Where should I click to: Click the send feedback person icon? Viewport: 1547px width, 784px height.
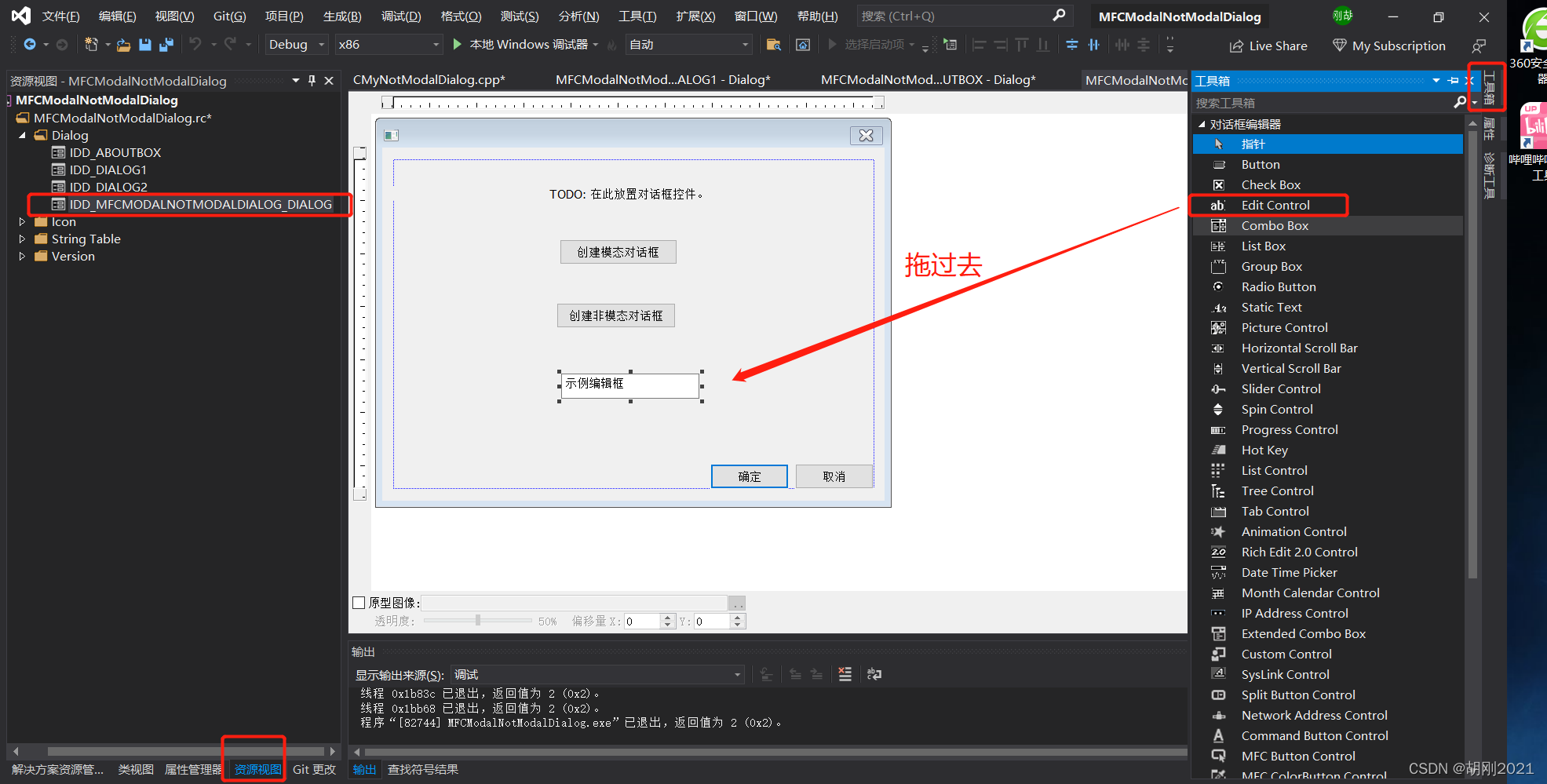click(1479, 46)
